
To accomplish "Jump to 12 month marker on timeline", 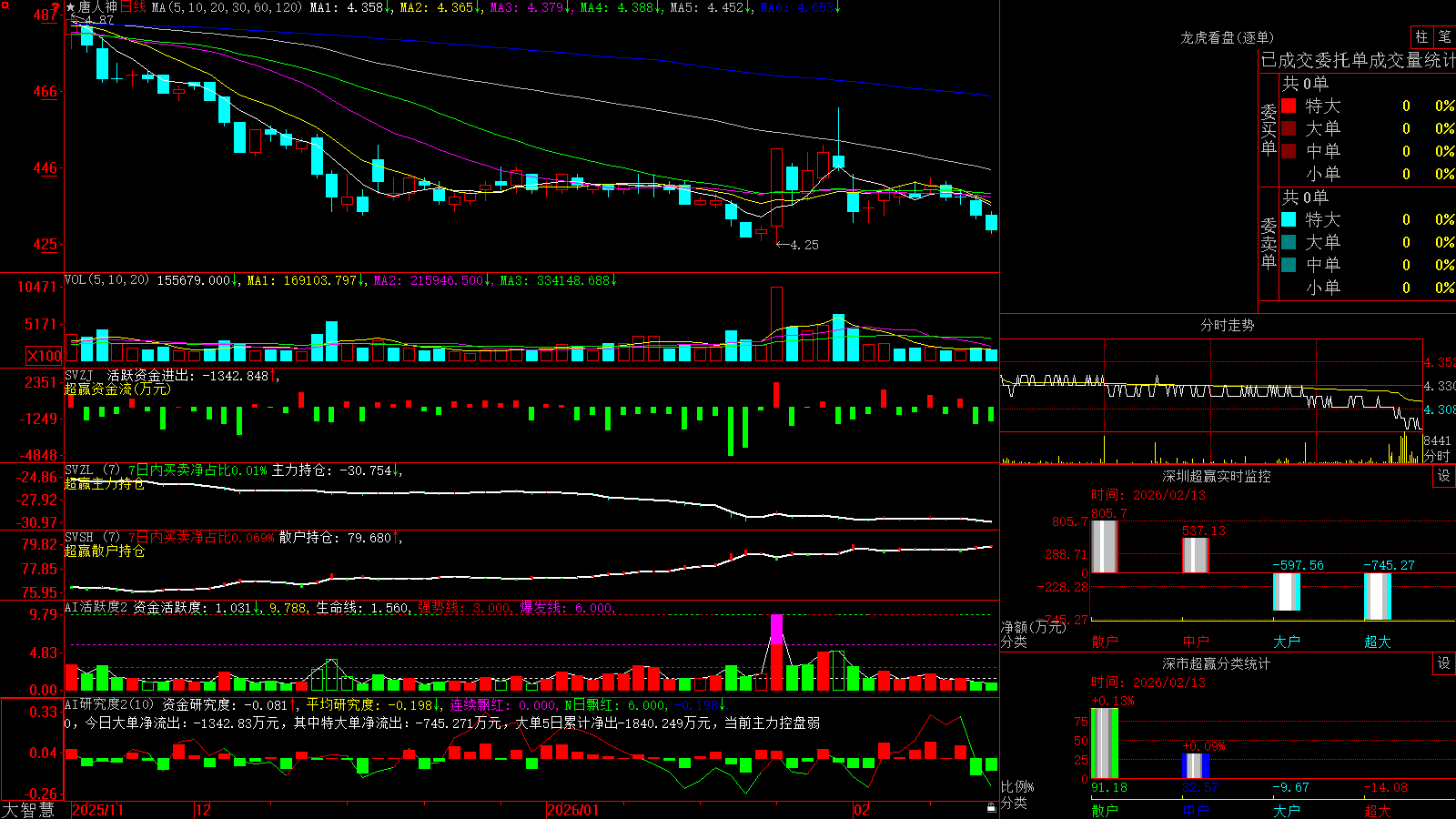I will pos(203,810).
